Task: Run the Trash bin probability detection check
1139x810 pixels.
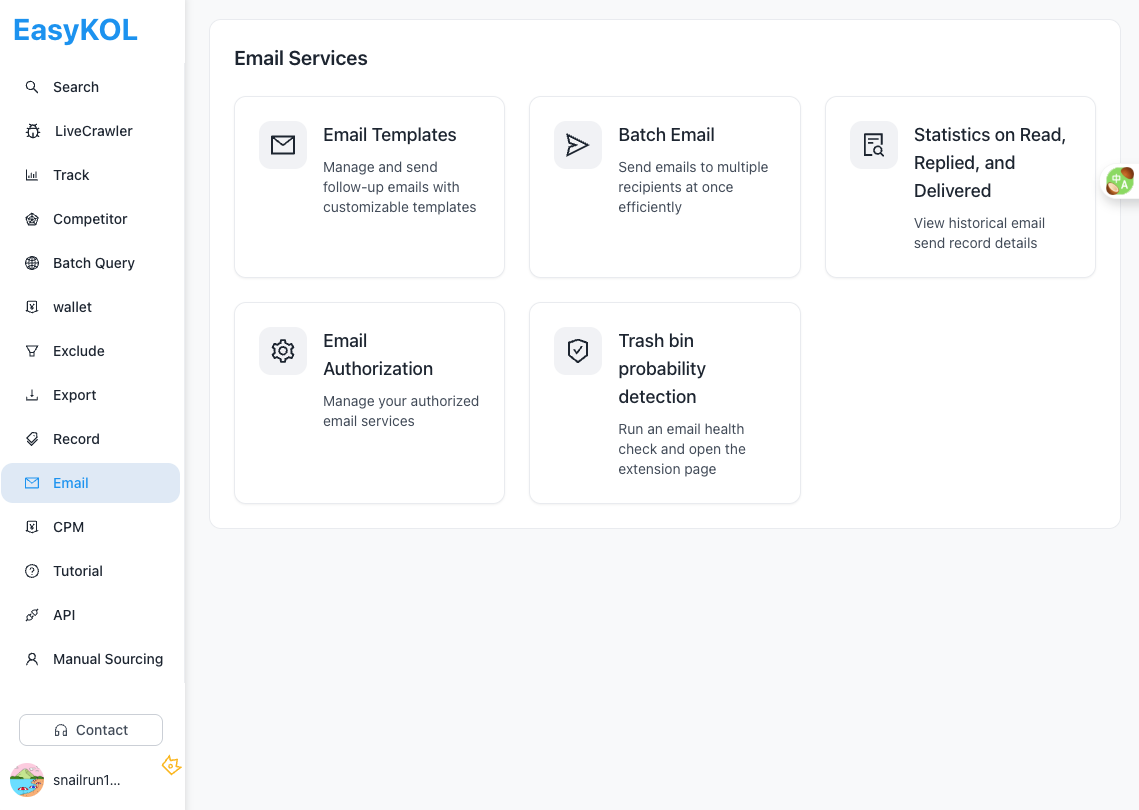Action: tap(664, 402)
